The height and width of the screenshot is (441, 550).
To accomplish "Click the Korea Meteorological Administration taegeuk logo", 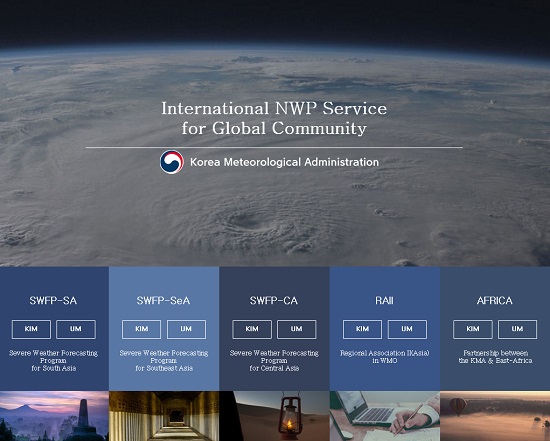I will point(172,162).
